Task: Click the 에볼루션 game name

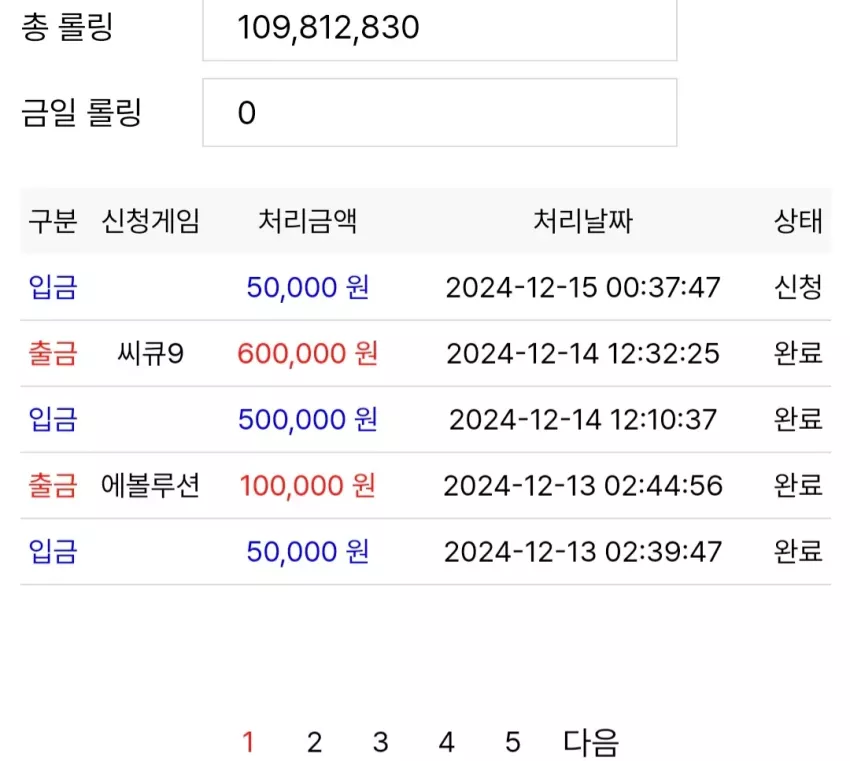Action: pos(151,486)
